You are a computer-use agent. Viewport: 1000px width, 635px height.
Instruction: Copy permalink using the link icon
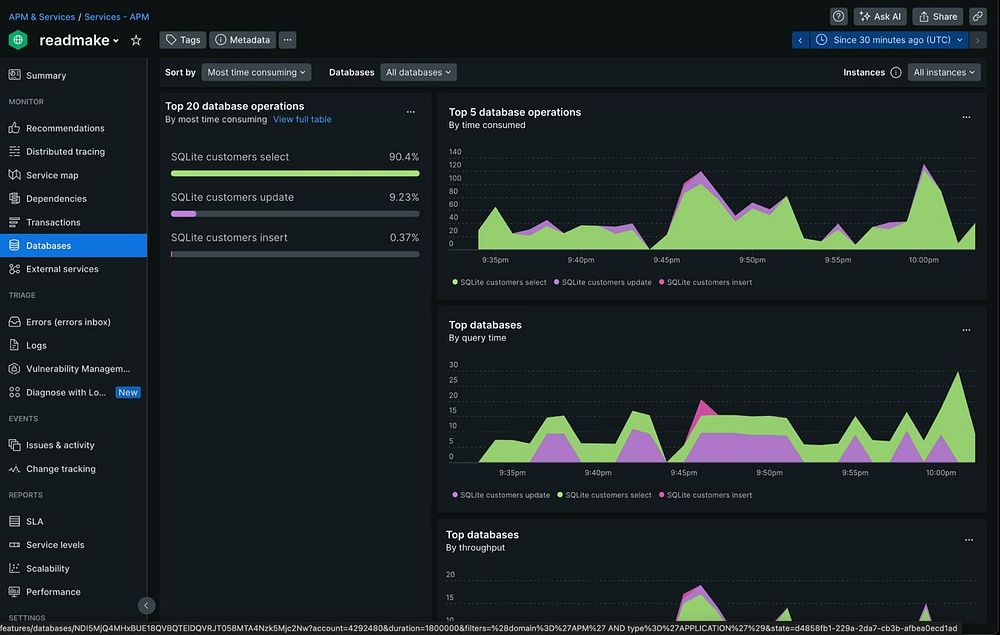click(x=977, y=16)
